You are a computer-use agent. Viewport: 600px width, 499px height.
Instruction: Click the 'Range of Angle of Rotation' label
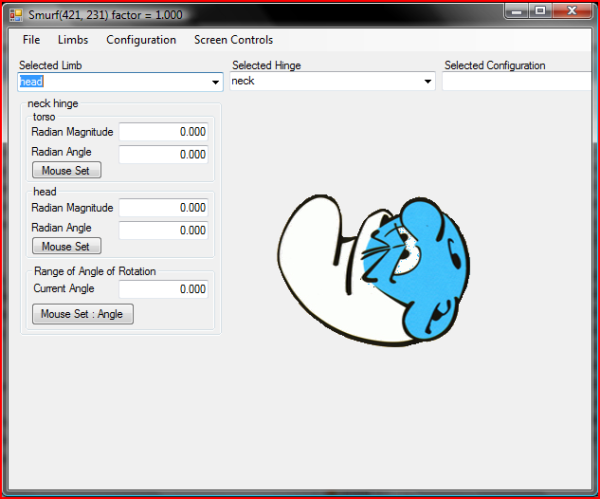[95, 271]
